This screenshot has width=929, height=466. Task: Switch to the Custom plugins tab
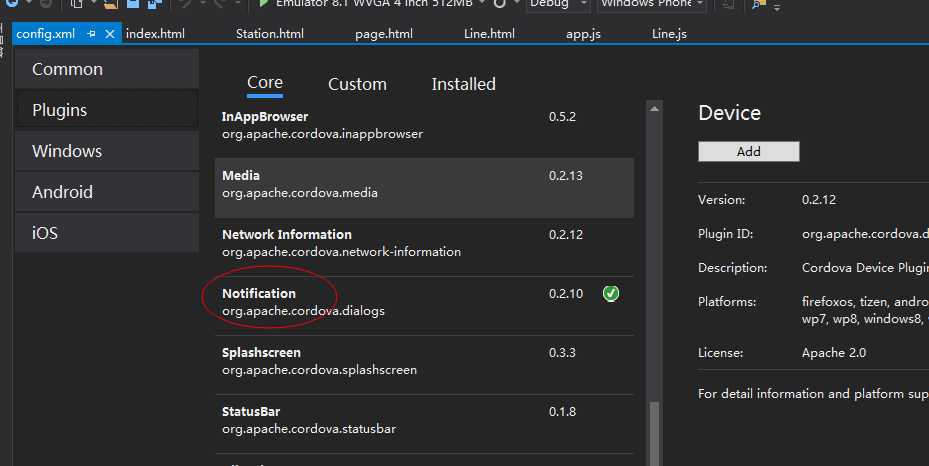tap(357, 84)
